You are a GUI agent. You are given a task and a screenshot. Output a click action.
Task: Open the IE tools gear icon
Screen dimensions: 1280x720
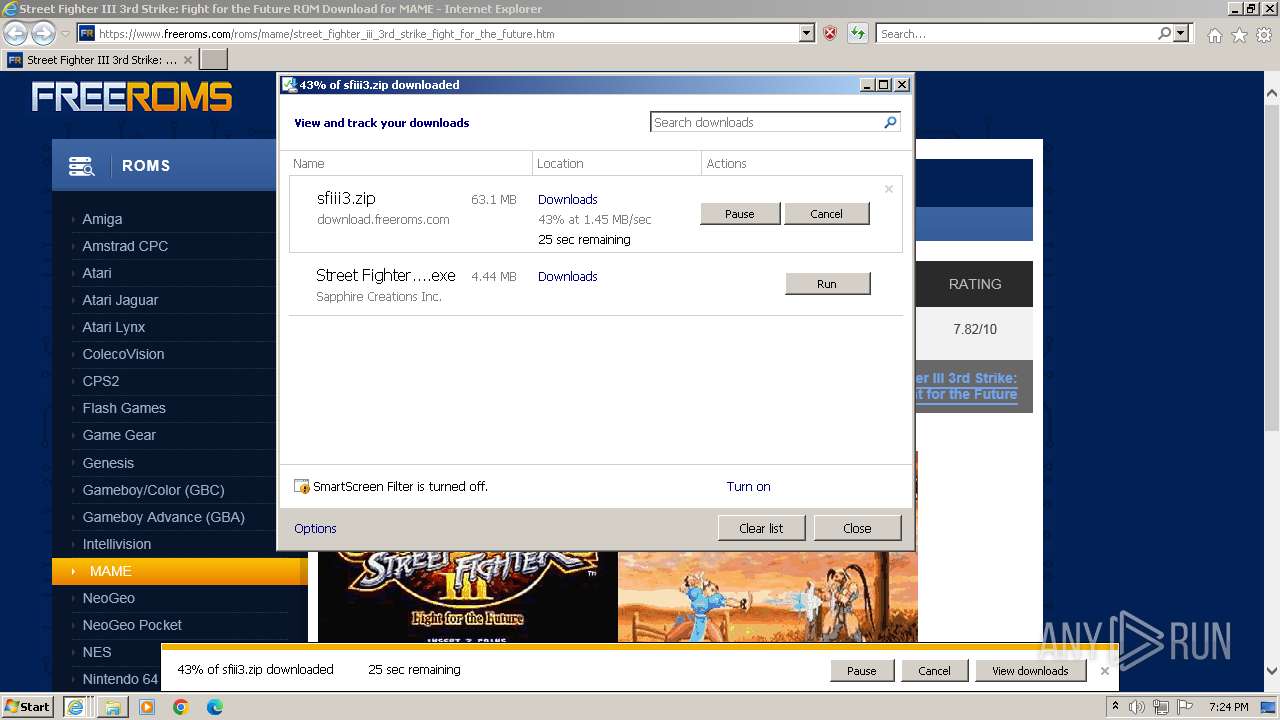1264,35
